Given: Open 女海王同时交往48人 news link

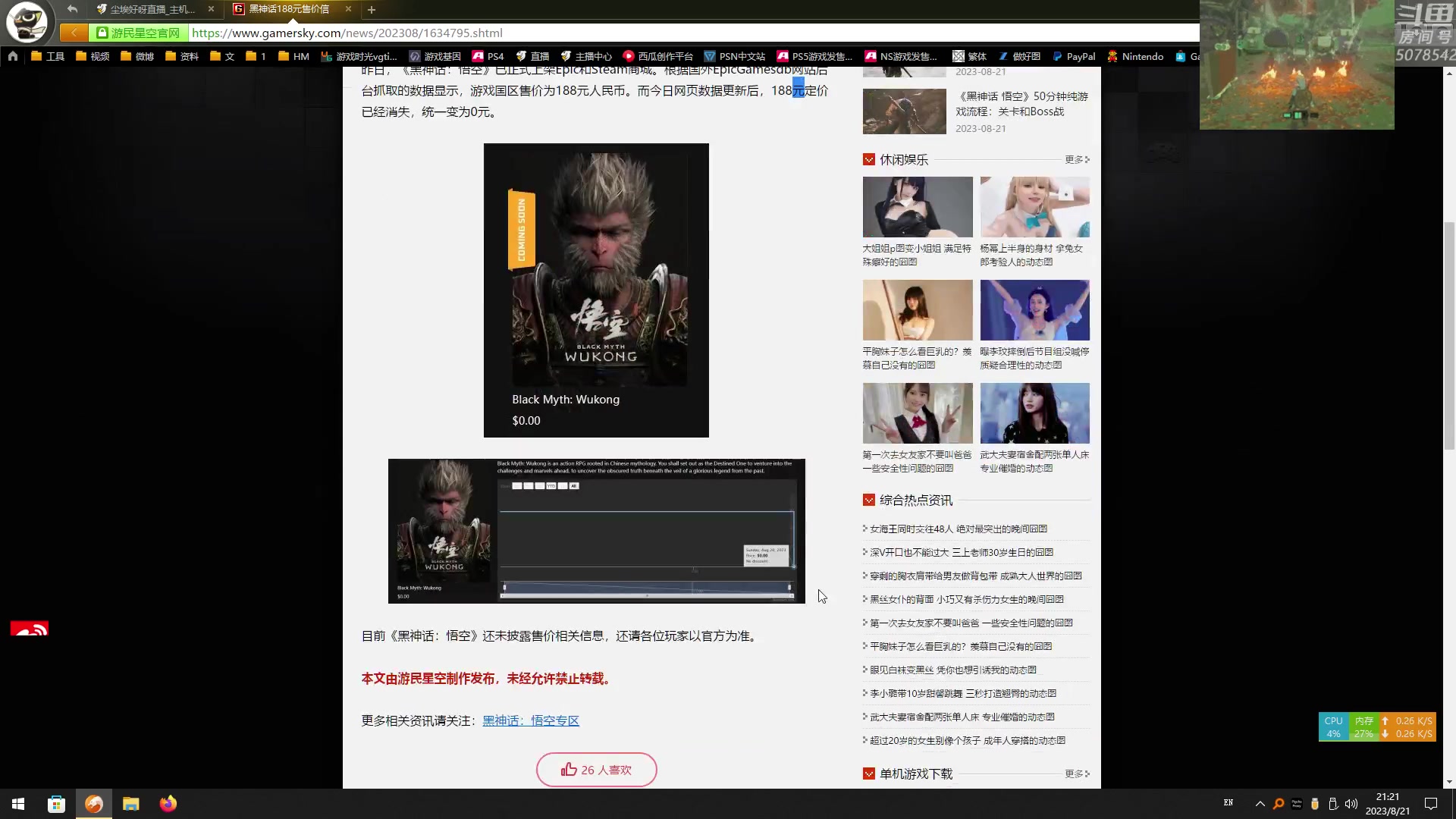Looking at the screenshot, I should [959, 529].
